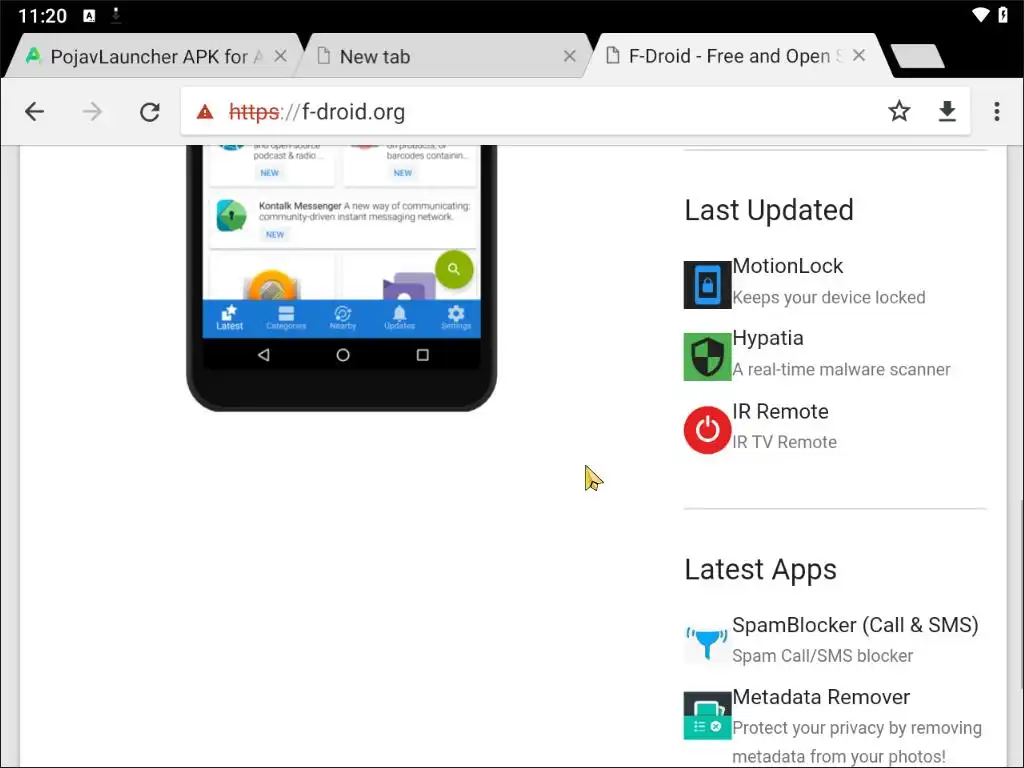
Task: Click 'Keeps your device locked' description
Action: (x=829, y=298)
